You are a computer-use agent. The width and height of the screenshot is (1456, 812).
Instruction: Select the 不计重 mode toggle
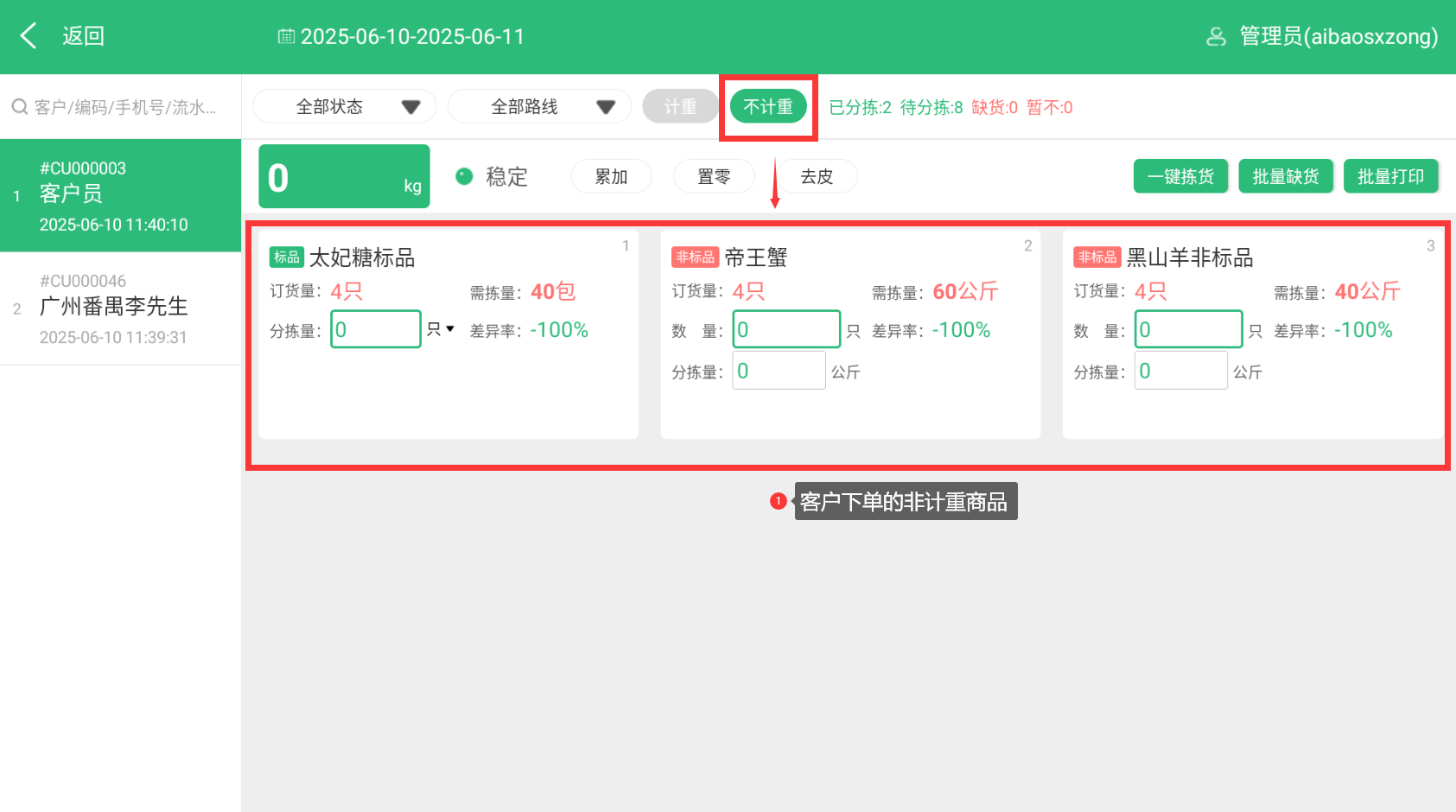767,107
